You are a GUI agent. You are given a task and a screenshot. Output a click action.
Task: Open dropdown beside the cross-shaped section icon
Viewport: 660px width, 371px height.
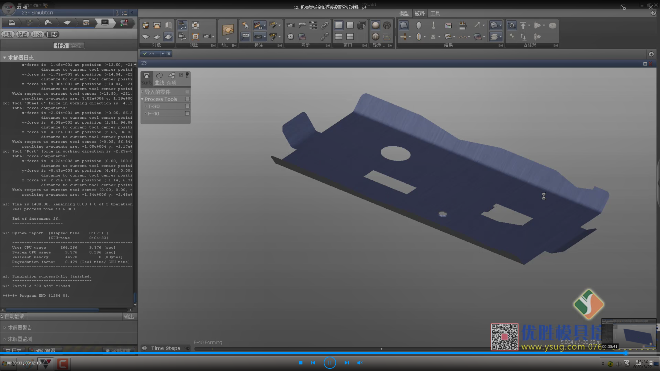tap(410, 37)
